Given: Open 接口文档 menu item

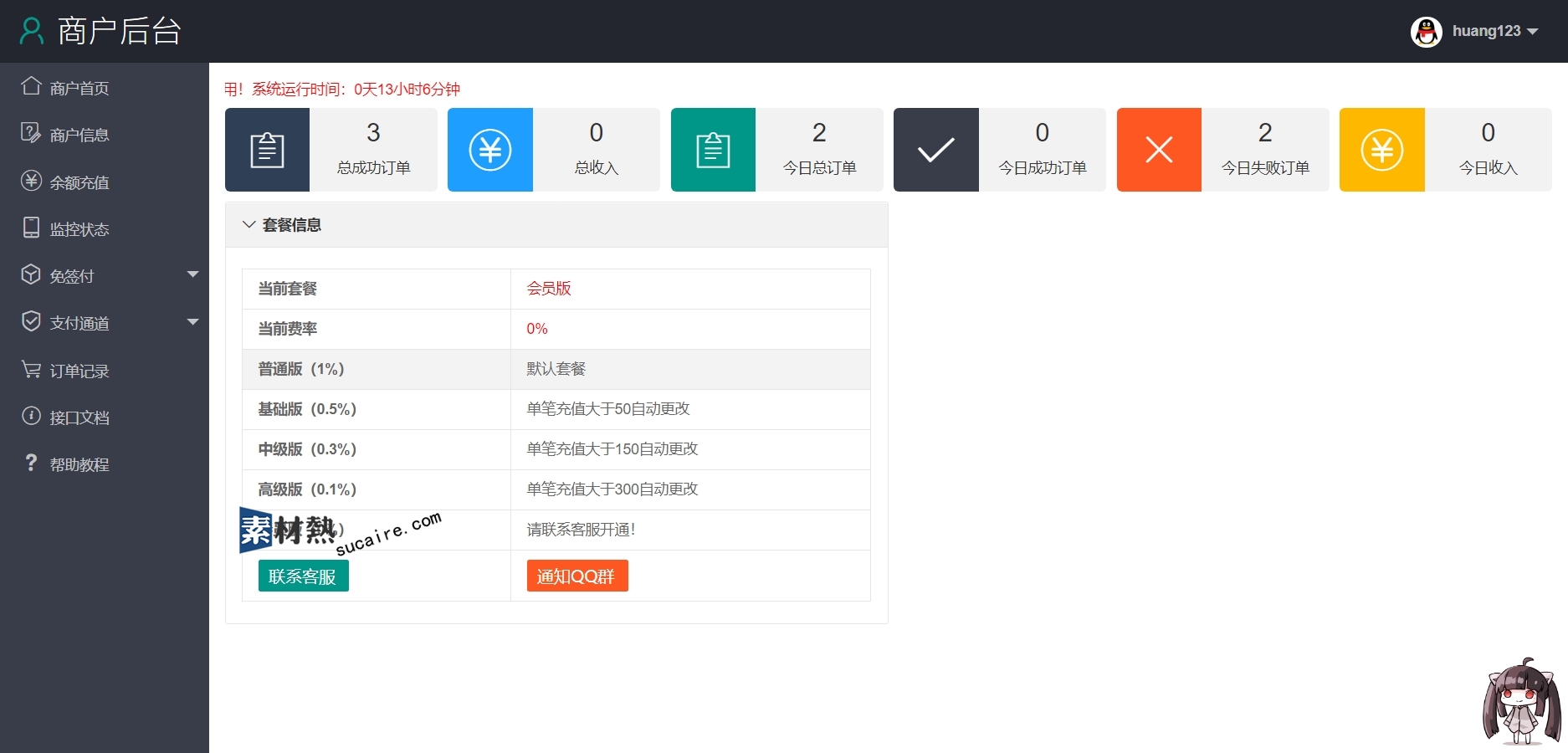Looking at the screenshot, I should [105, 417].
